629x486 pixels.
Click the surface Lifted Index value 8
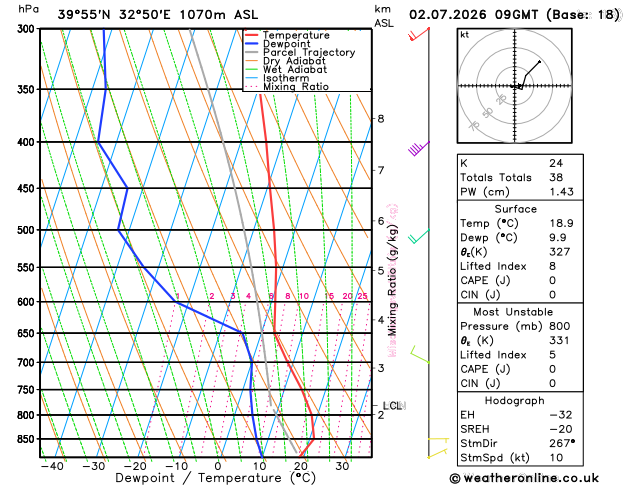pyautogui.click(x=552, y=266)
